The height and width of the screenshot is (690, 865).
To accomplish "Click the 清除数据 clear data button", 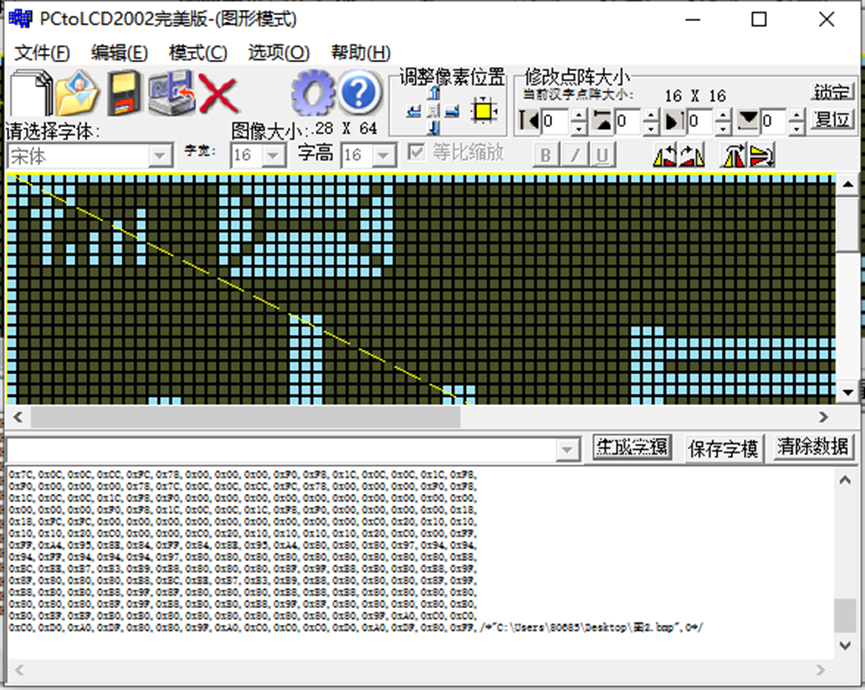I will pyautogui.click(x=813, y=447).
